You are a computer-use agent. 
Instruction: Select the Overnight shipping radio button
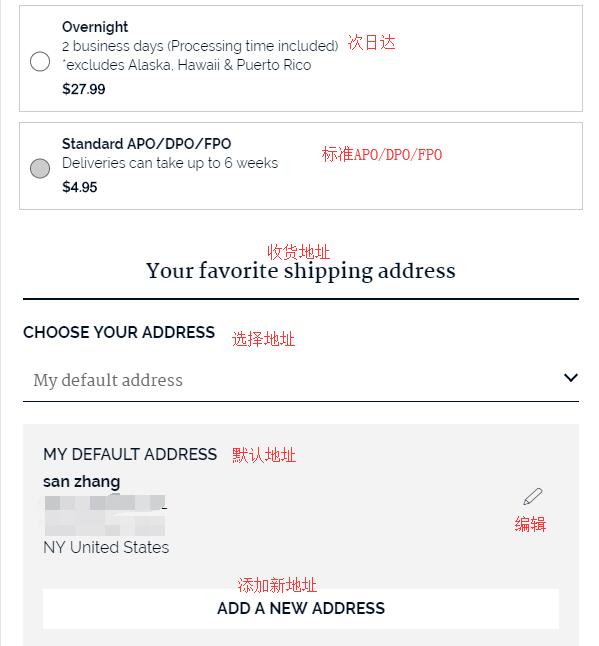40,61
